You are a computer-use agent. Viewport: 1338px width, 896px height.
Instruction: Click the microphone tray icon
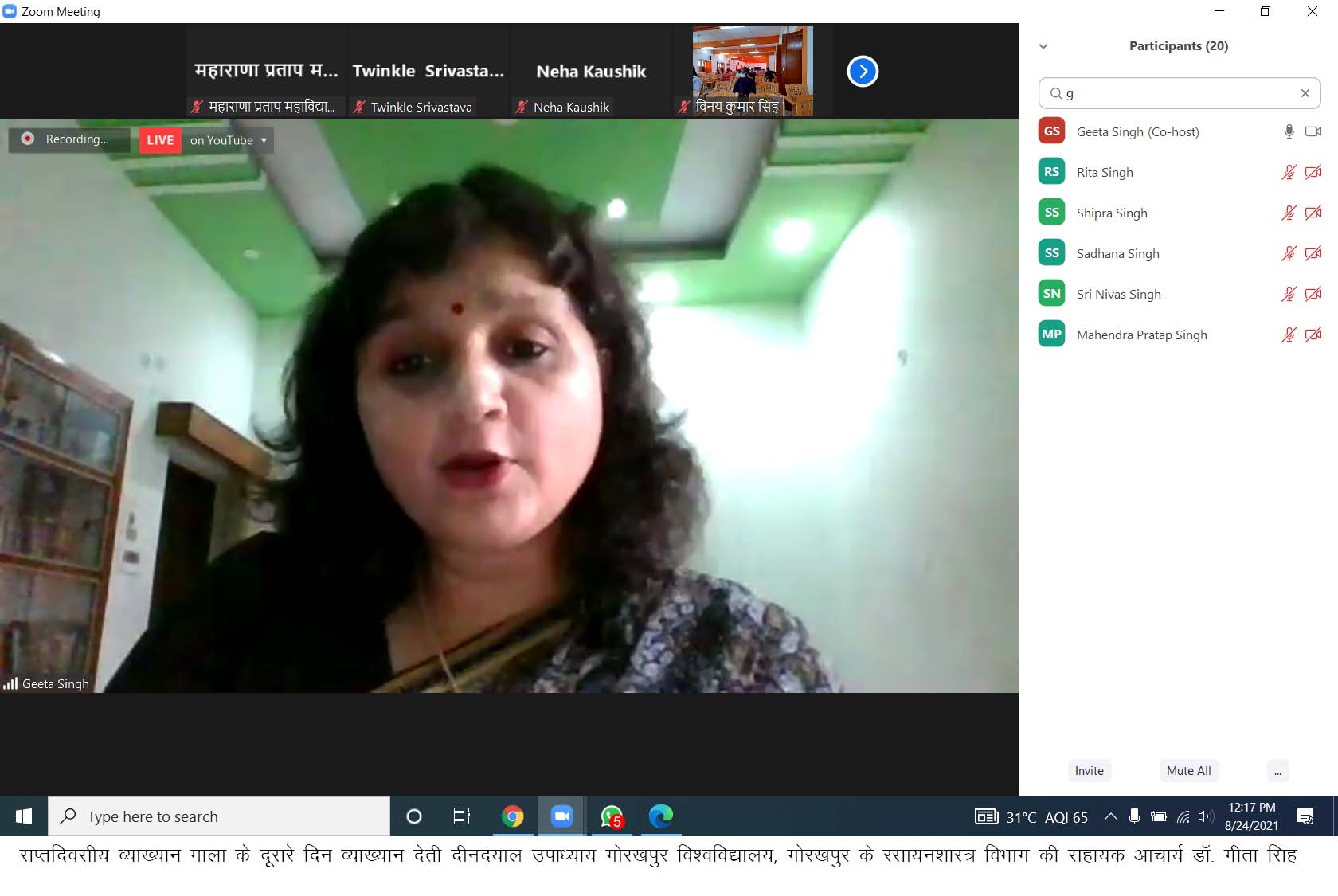point(1134,816)
